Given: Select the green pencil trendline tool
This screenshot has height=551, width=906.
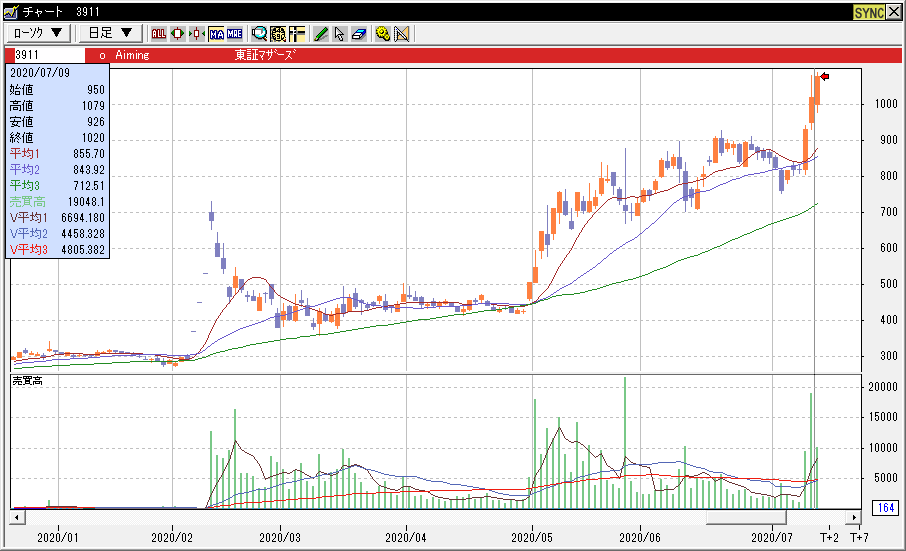Looking at the screenshot, I should coord(321,33).
